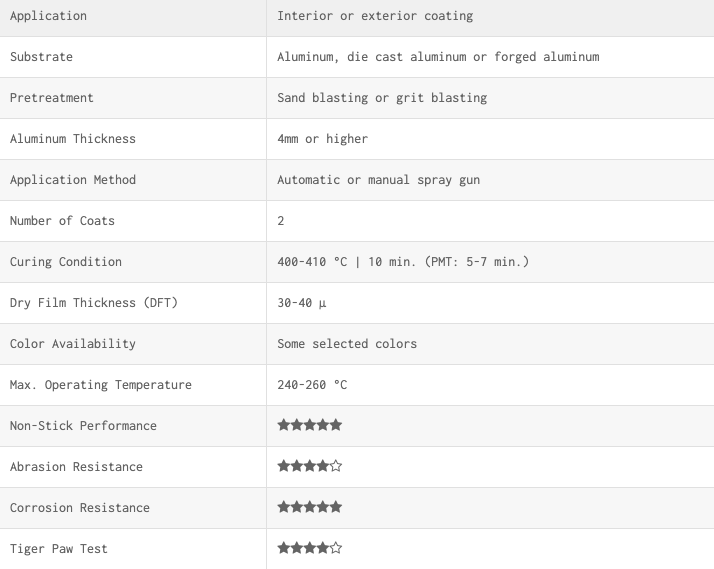Image resolution: width=714 pixels, height=569 pixels.
Task: Click the Tiger Paw Test star rating
Action: (x=310, y=548)
